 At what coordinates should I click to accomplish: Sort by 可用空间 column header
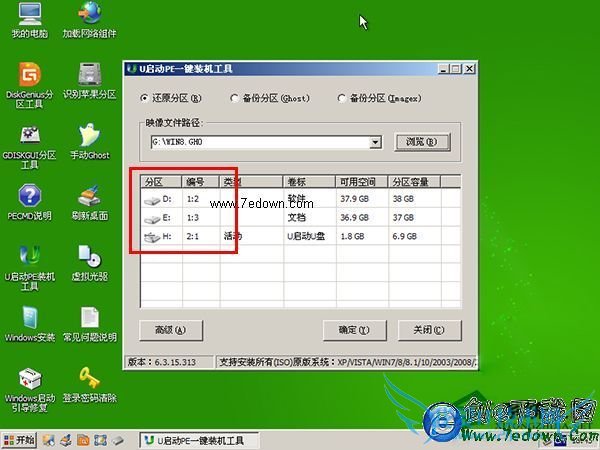(x=362, y=182)
